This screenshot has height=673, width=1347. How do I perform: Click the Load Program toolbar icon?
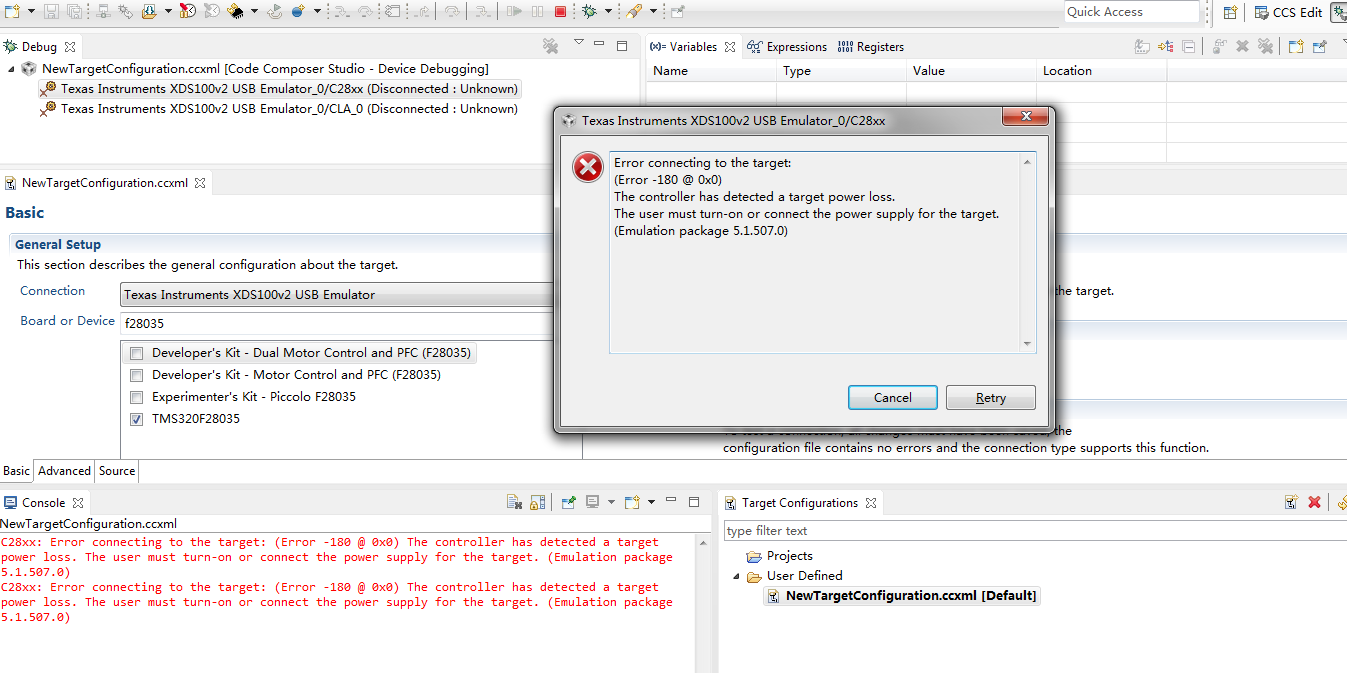point(149,11)
